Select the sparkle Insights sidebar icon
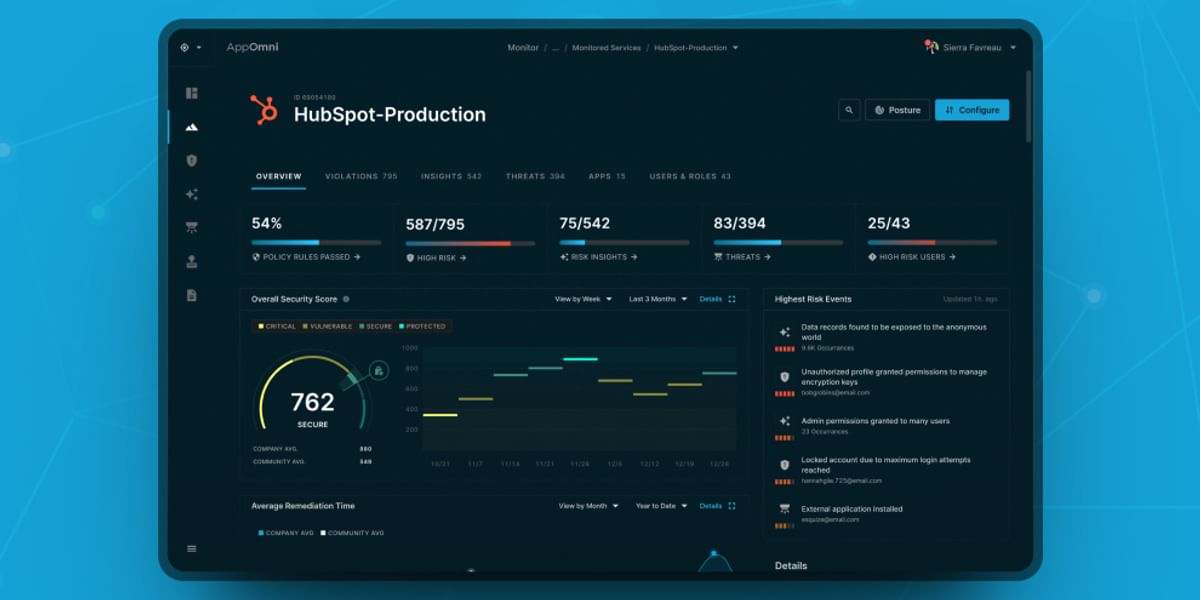 (x=192, y=194)
